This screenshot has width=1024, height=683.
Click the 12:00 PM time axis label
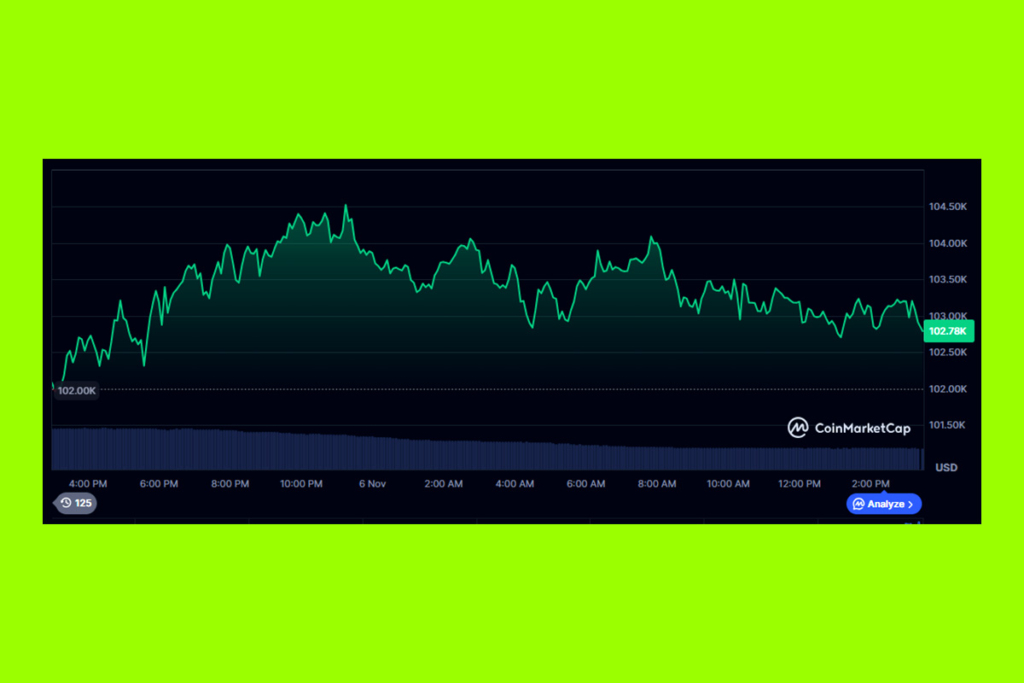coord(799,484)
